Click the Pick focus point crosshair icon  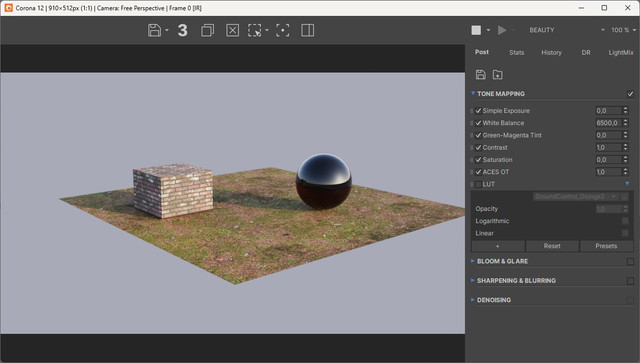click(x=282, y=30)
